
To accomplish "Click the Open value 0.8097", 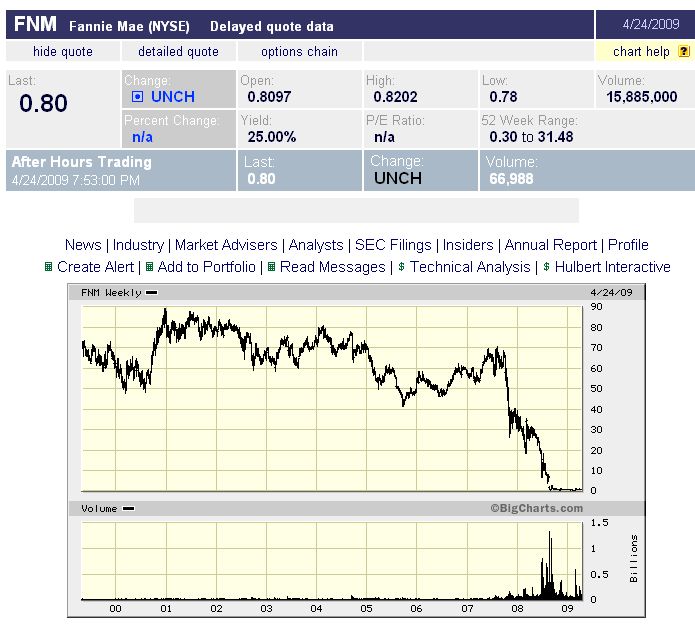I will coord(269,97).
